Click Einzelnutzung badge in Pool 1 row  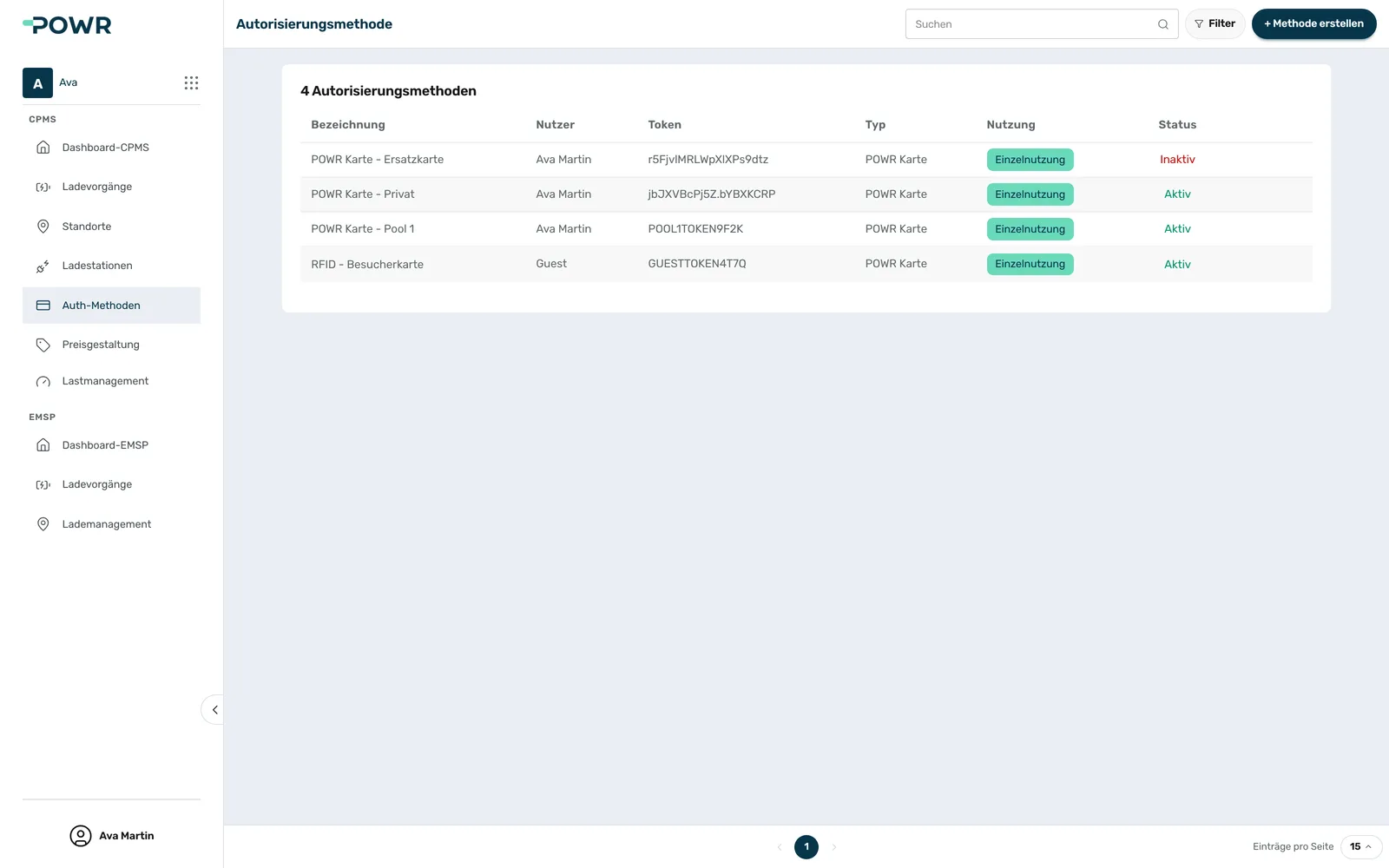click(x=1030, y=229)
